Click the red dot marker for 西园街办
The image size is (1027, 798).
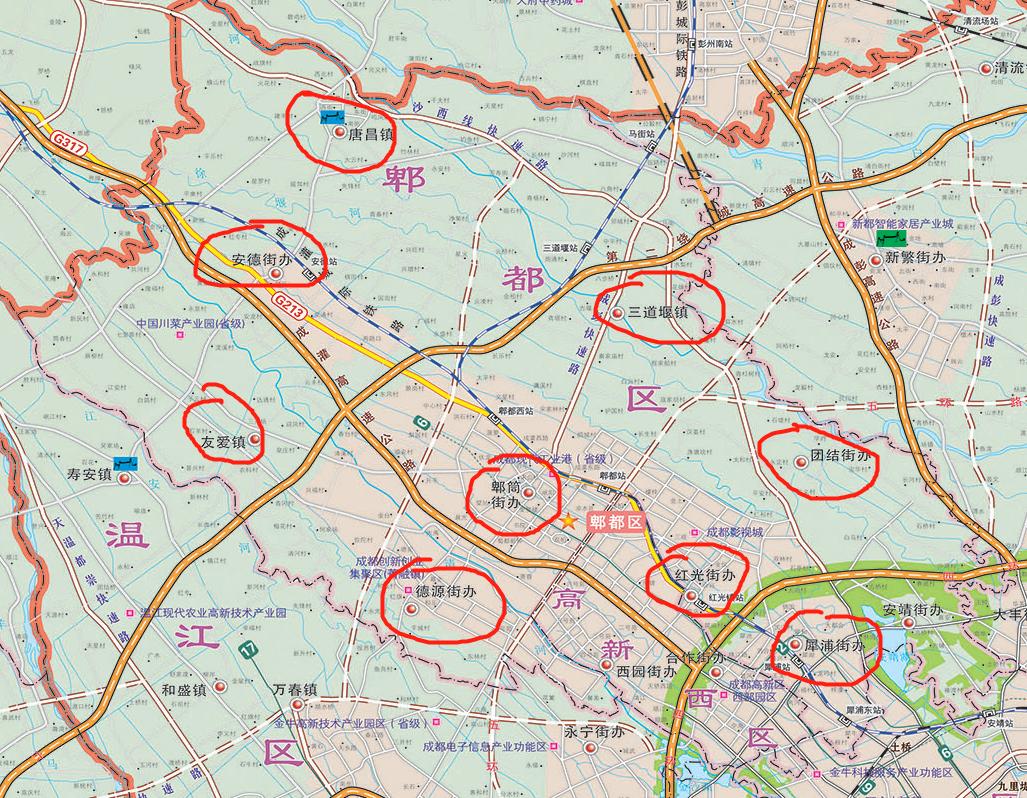607,665
